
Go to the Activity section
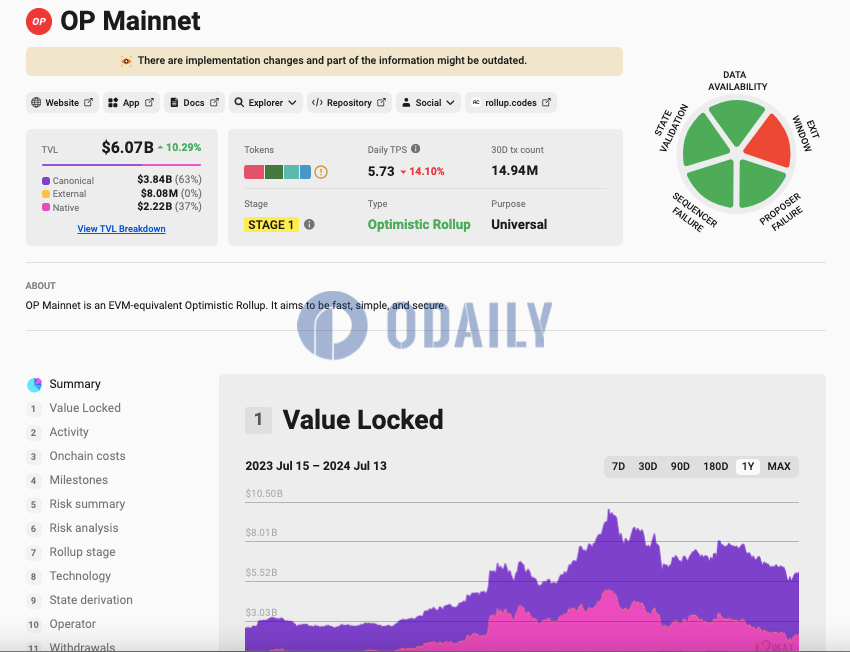69,432
